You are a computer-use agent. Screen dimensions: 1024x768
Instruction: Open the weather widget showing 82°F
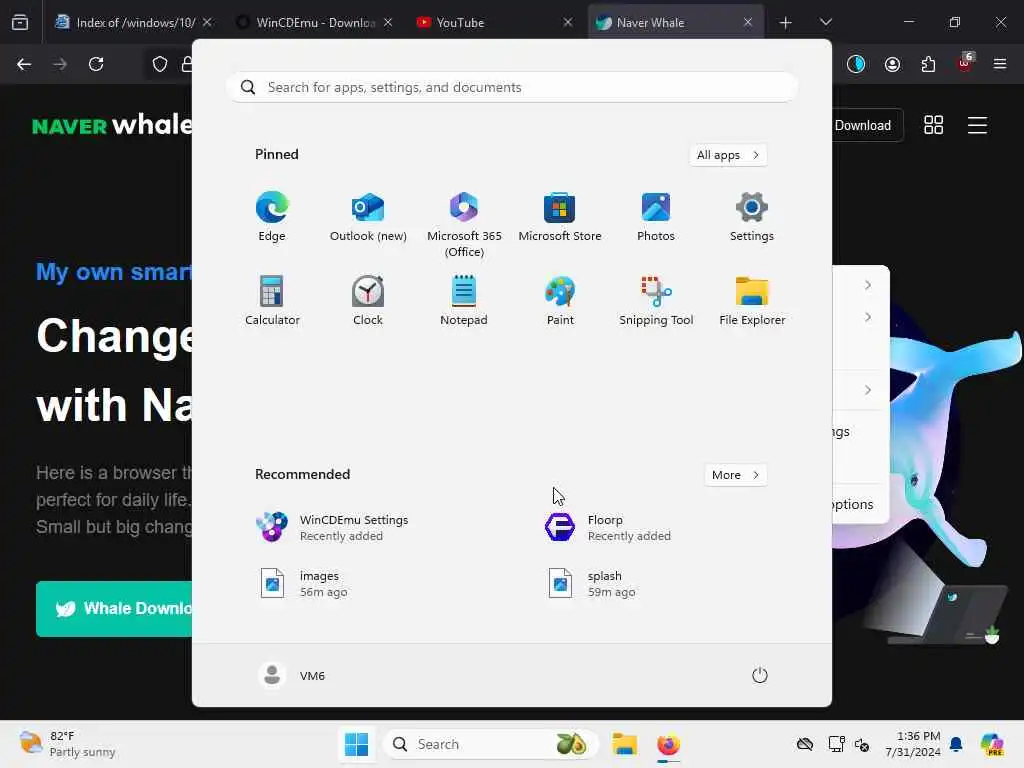tap(67, 744)
